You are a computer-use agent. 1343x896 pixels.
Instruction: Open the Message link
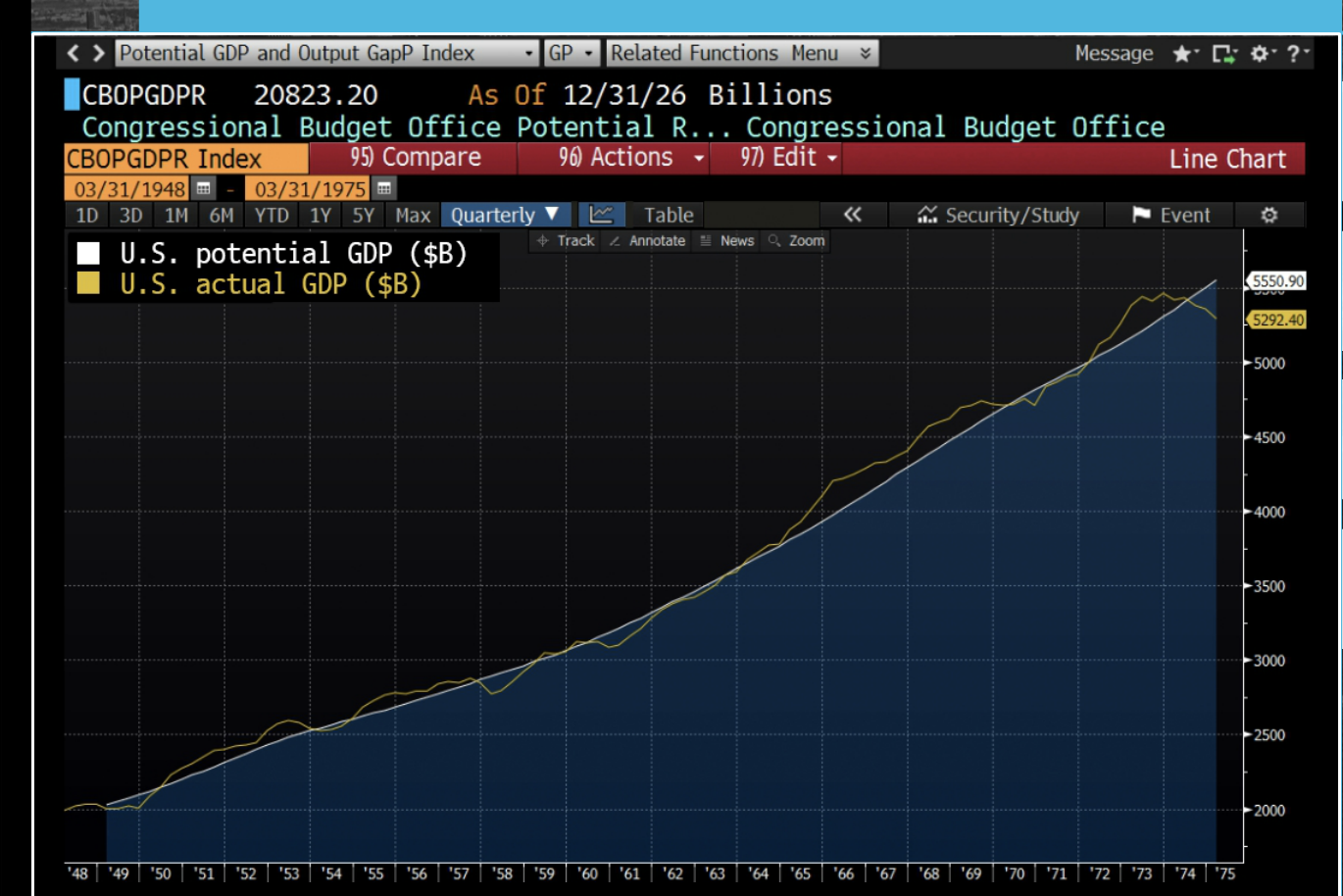[x=1114, y=54]
